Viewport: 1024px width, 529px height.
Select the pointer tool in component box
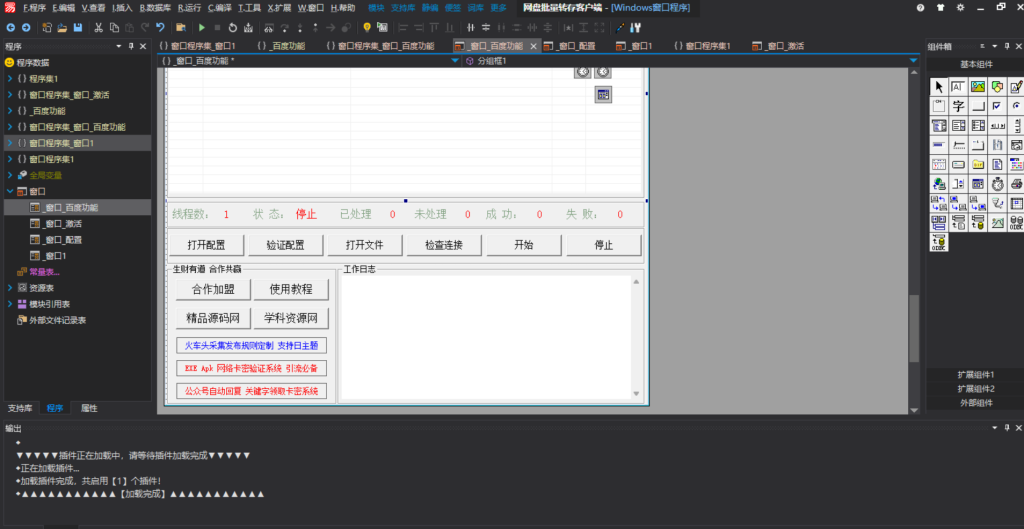938,87
